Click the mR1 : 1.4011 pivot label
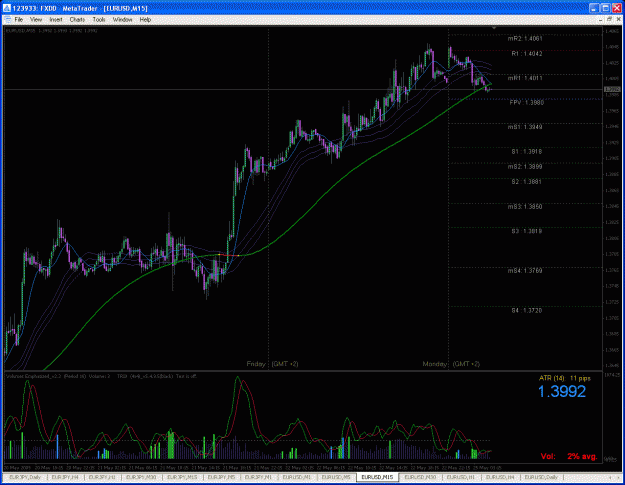The height and width of the screenshot is (485, 625). [x=525, y=78]
